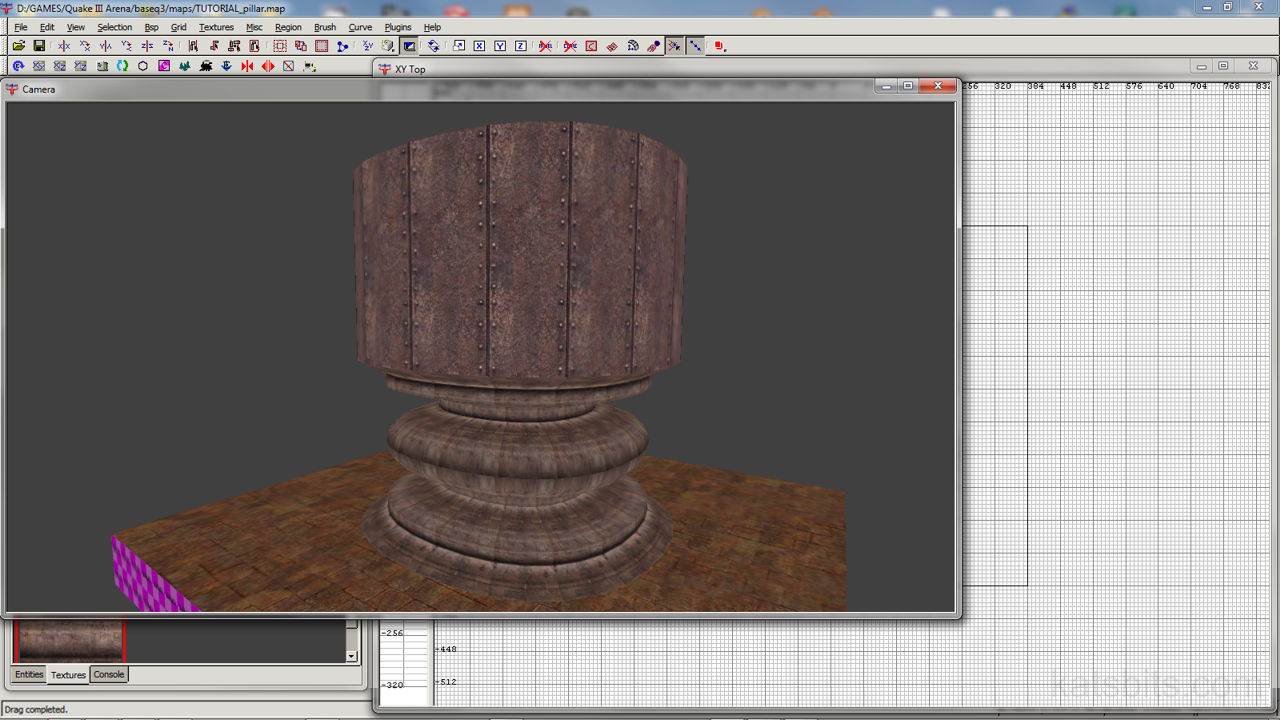
Task: Click the blue Z view axis button
Action: pos(521,46)
